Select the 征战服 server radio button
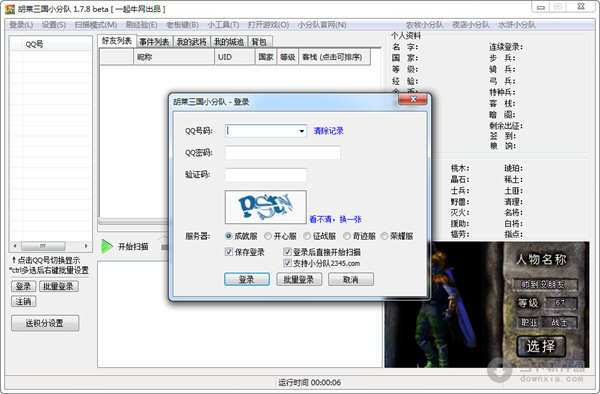600x394 pixels. click(x=307, y=236)
